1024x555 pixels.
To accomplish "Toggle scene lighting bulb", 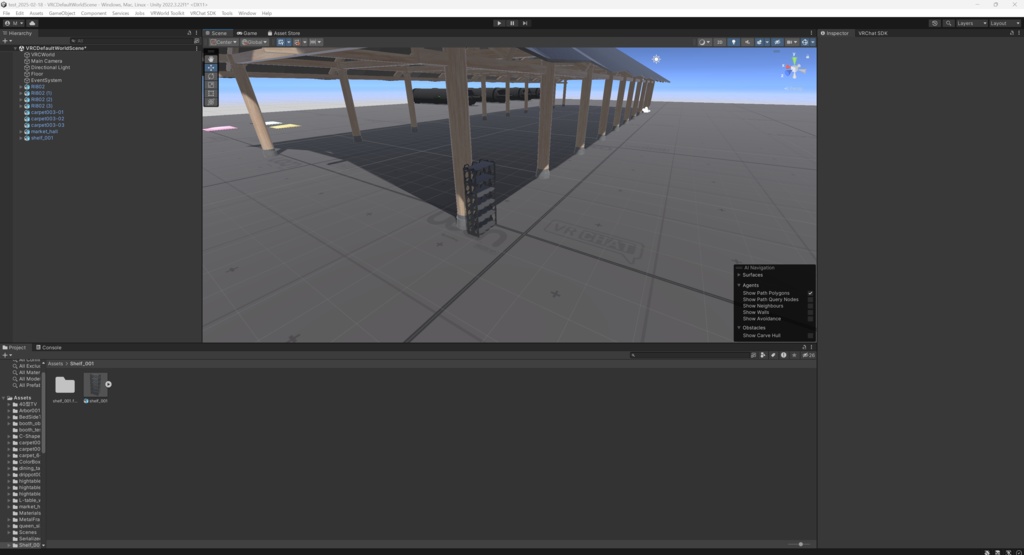I will point(733,42).
